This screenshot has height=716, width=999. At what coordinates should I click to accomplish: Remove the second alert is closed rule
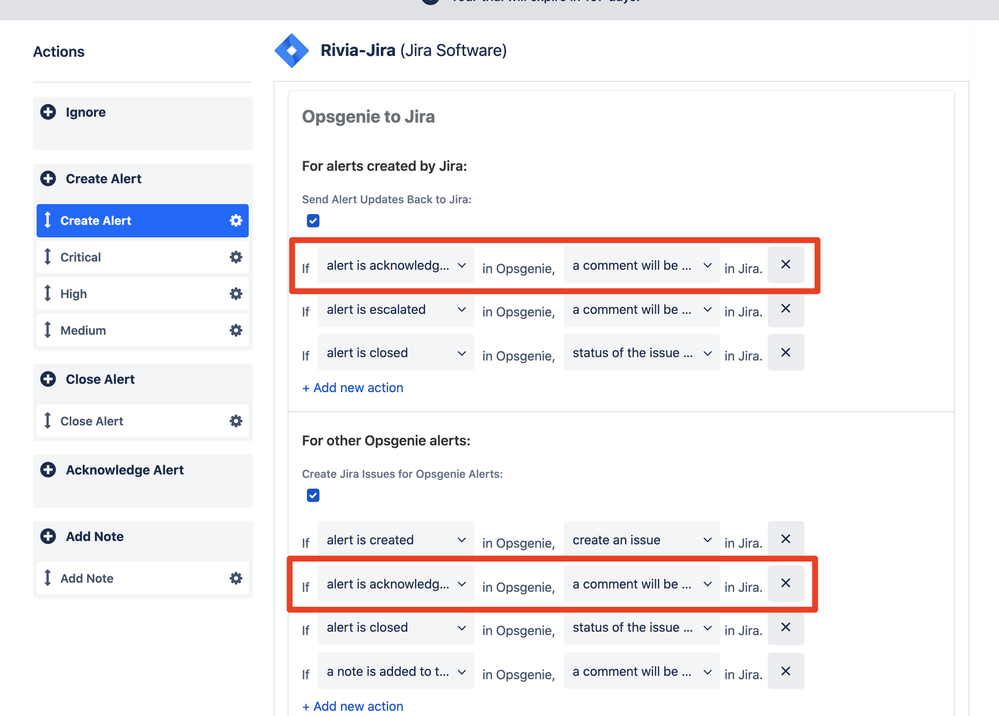(786, 627)
